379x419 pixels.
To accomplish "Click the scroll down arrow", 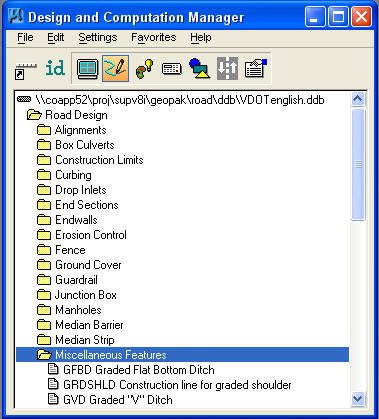I will click(x=358, y=399).
